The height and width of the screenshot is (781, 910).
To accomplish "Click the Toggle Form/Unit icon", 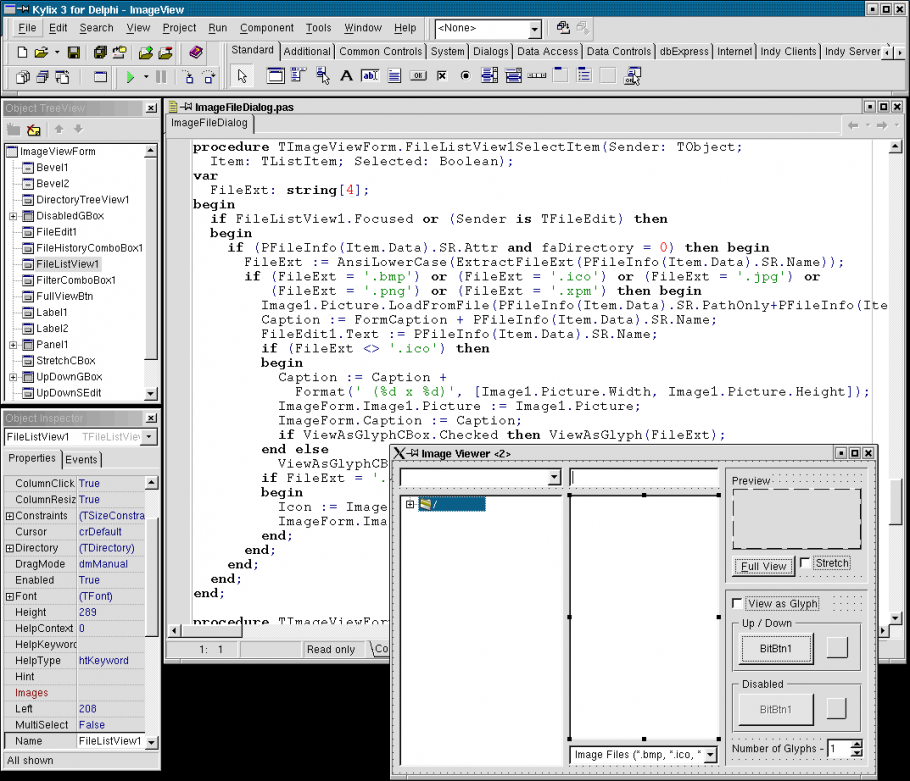I will [x=62, y=77].
